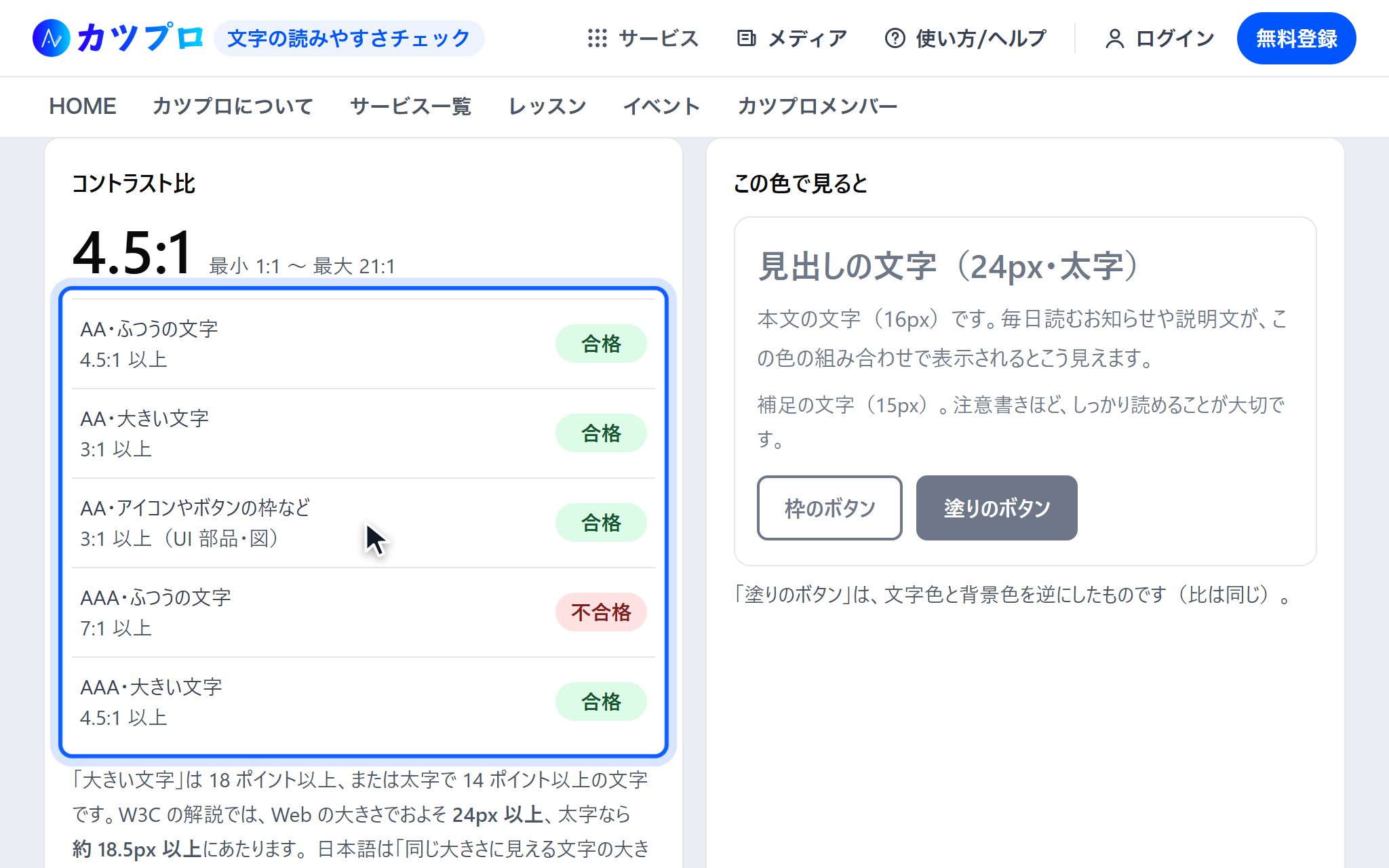This screenshot has height=868, width=1389.
Task: Open the サービス grid icon
Action: 597,38
